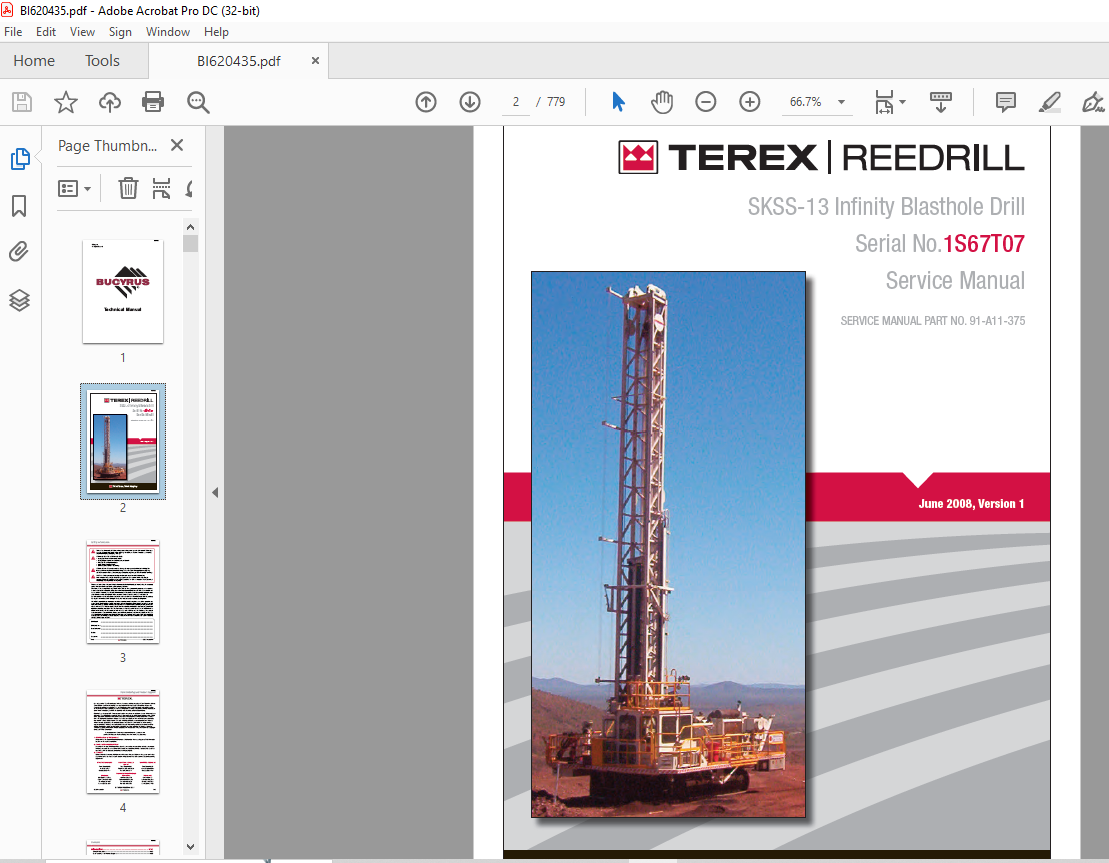Add the file to starred with the star icon
The height and width of the screenshot is (863, 1109).
(x=66, y=102)
